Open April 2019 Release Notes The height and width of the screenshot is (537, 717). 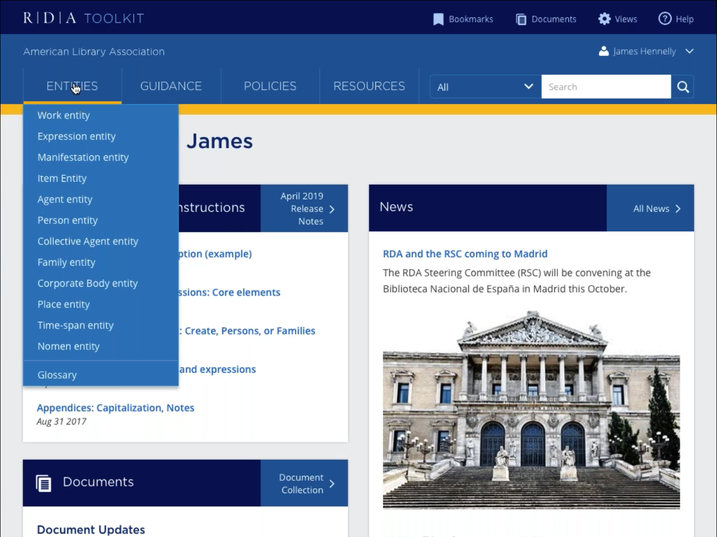tap(304, 209)
